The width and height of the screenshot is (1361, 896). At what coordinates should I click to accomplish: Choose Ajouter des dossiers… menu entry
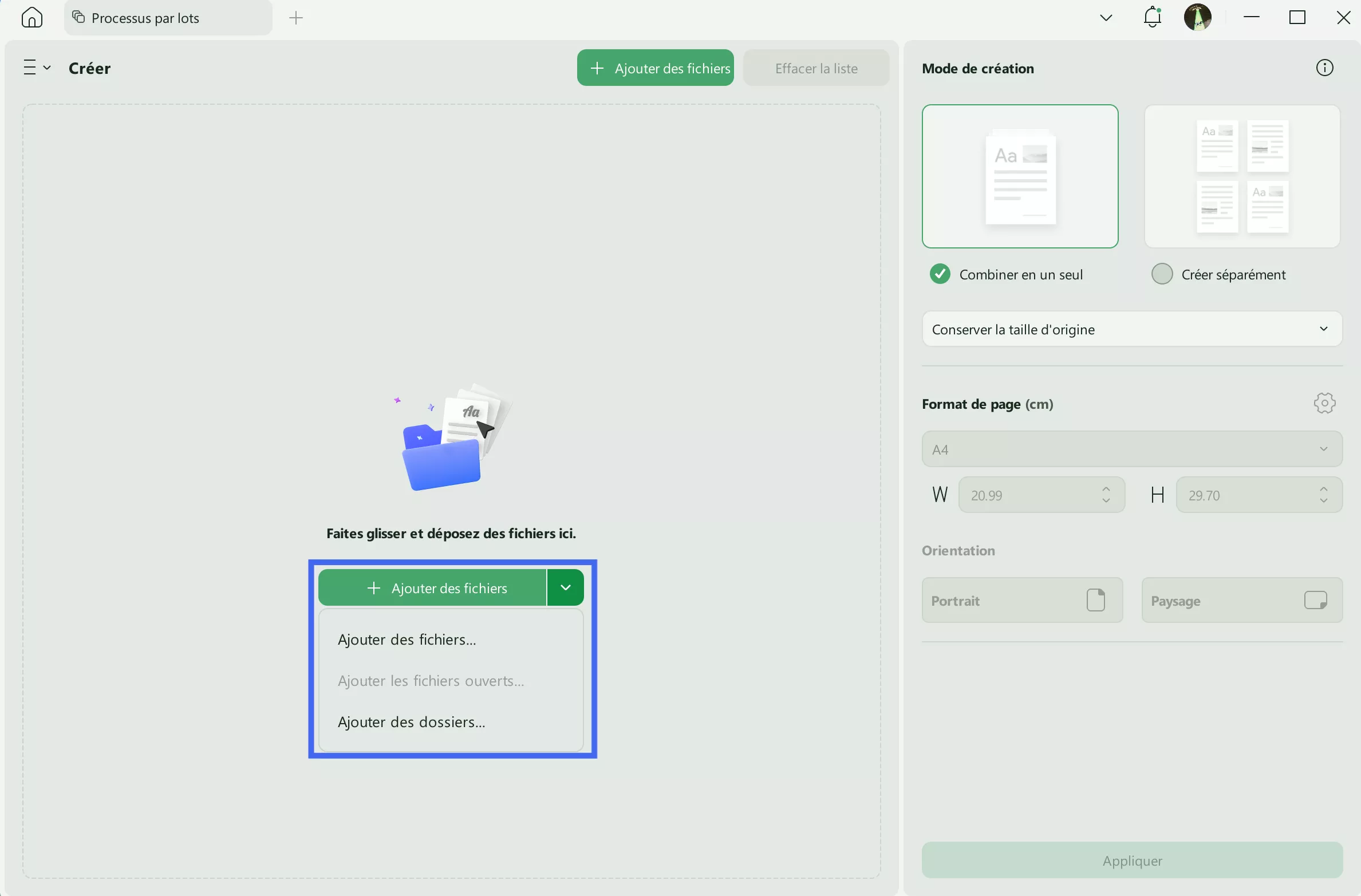click(411, 723)
